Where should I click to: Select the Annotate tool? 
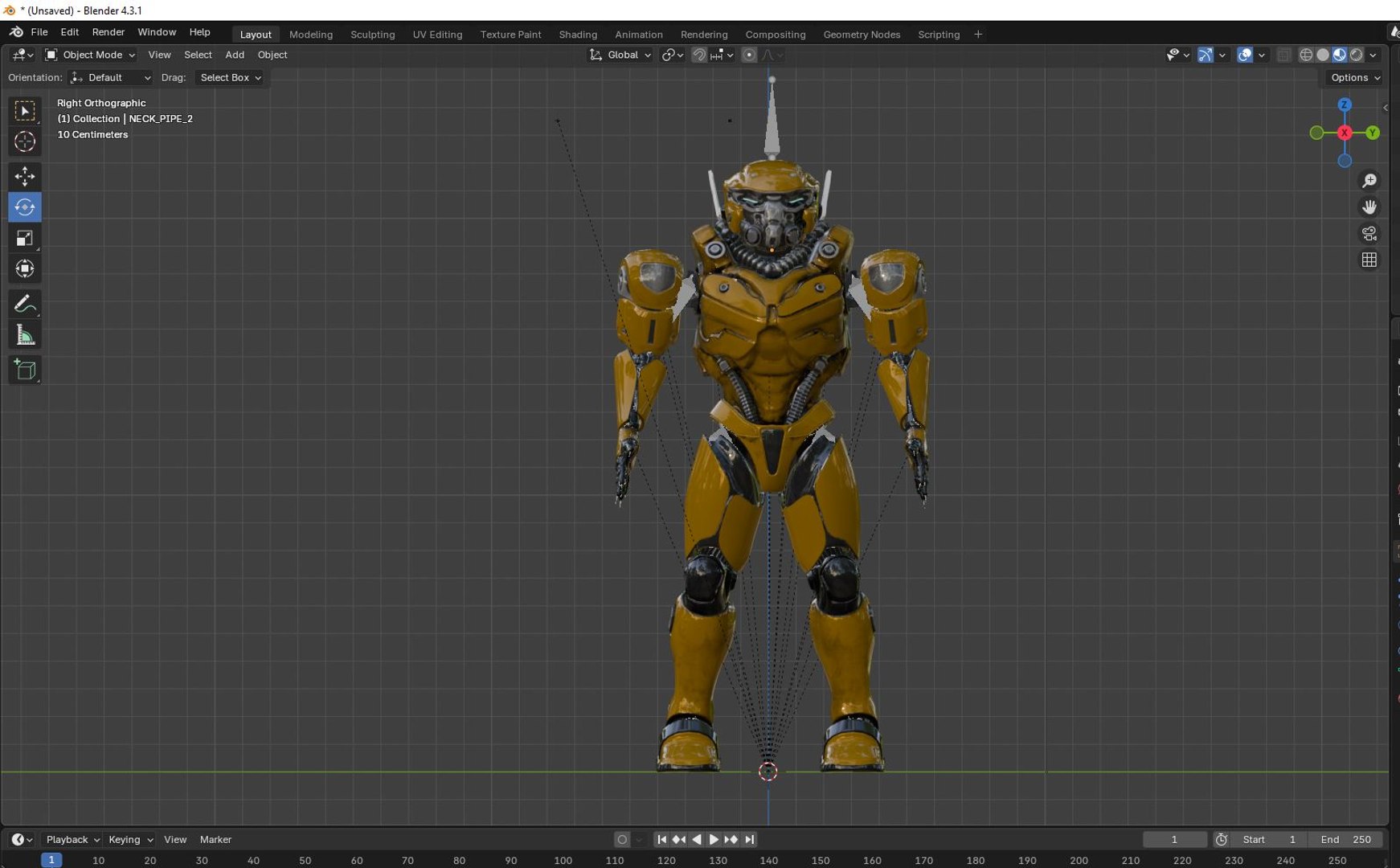[x=25, y=305]
